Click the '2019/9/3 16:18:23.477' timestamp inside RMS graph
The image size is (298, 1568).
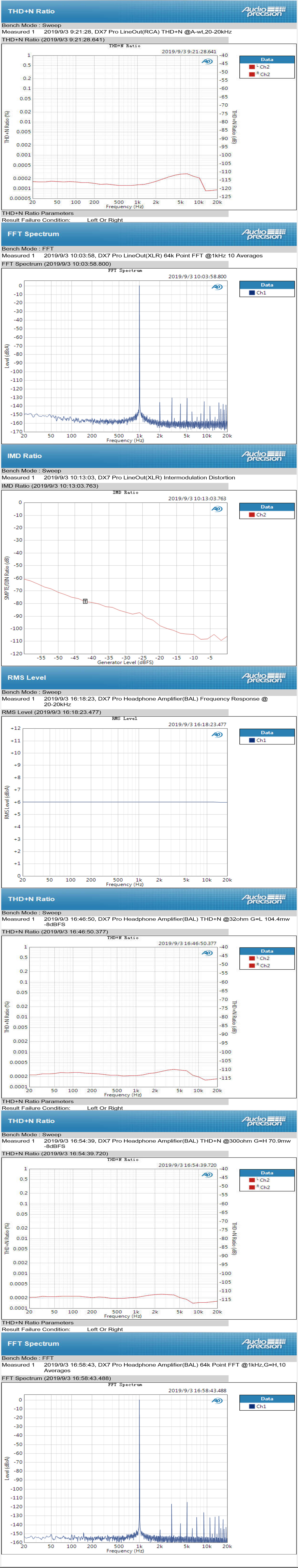tap(197, 724)
